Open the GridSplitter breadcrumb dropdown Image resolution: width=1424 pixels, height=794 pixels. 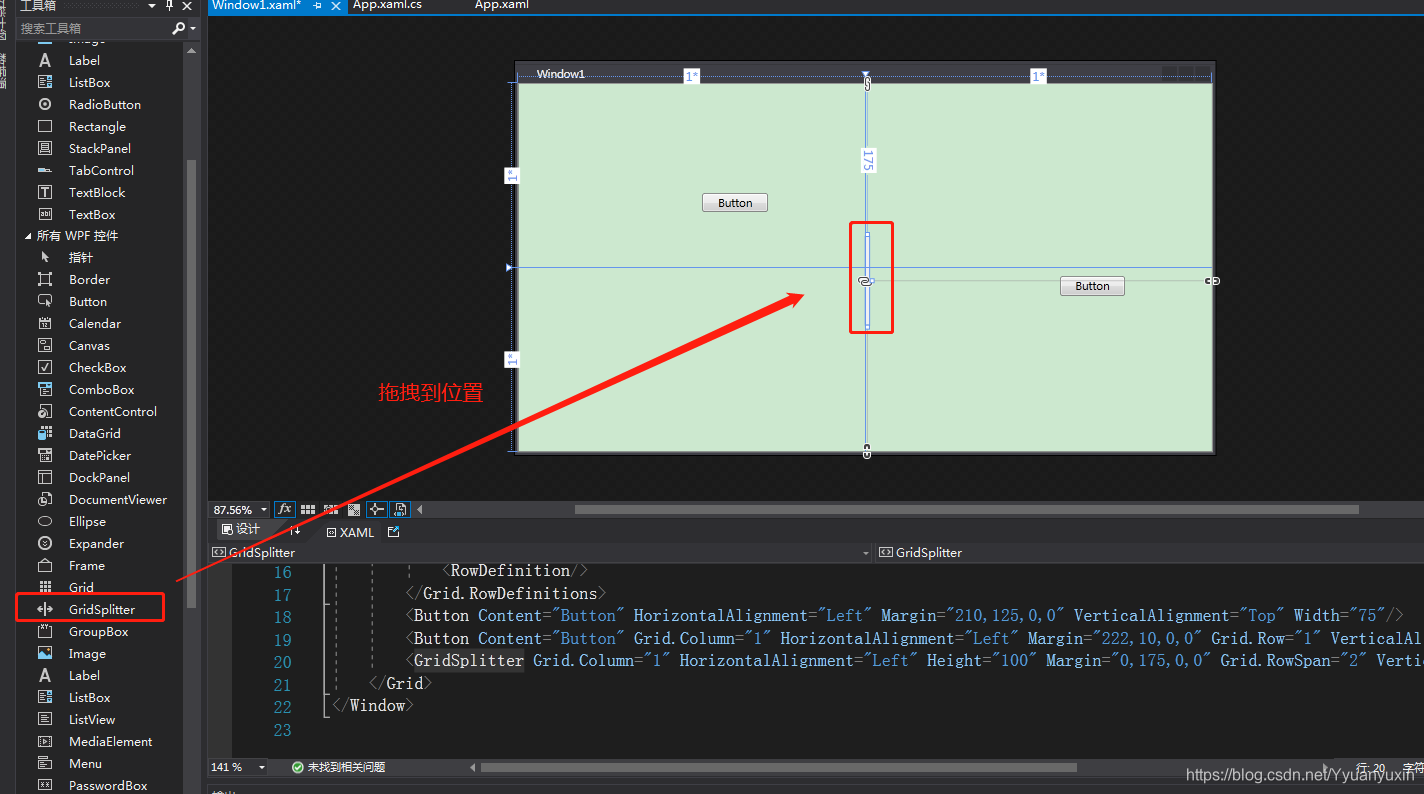[x=866, y=552]
